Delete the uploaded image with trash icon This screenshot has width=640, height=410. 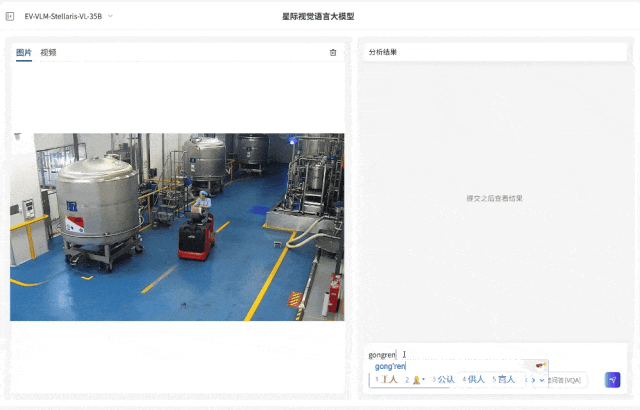point(333,53)
